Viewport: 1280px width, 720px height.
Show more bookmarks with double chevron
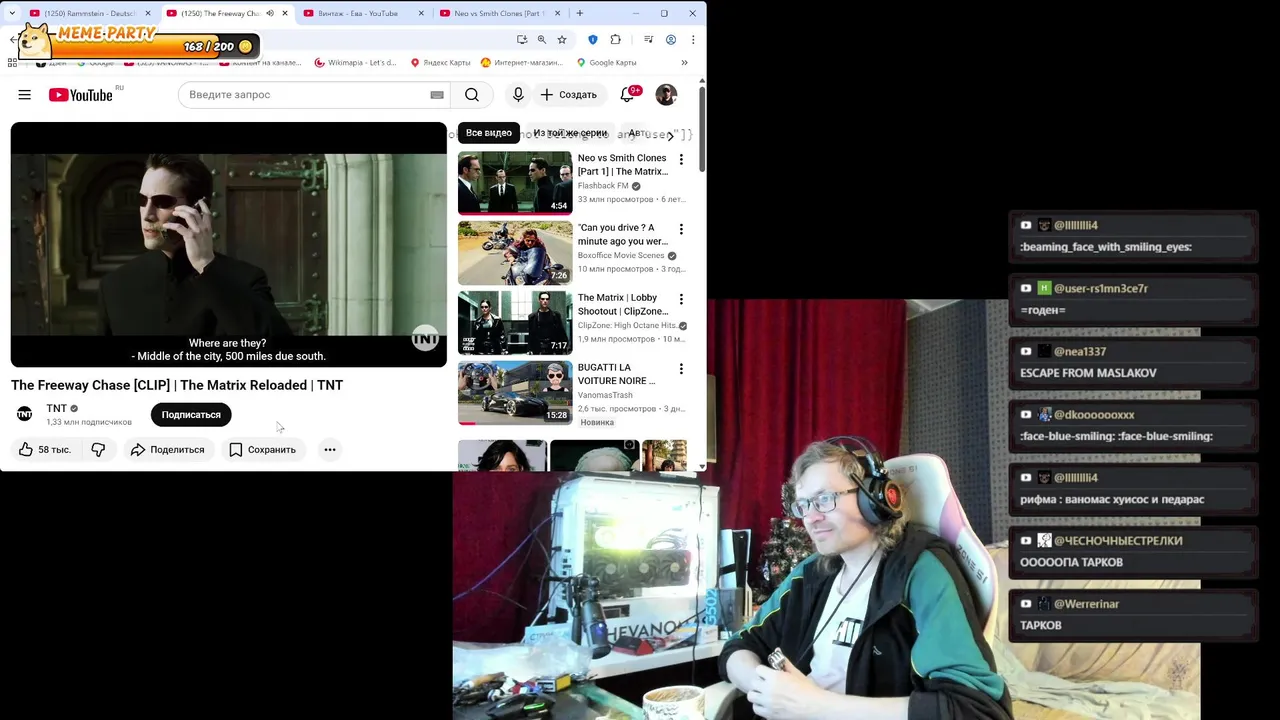tap(684, 63)
